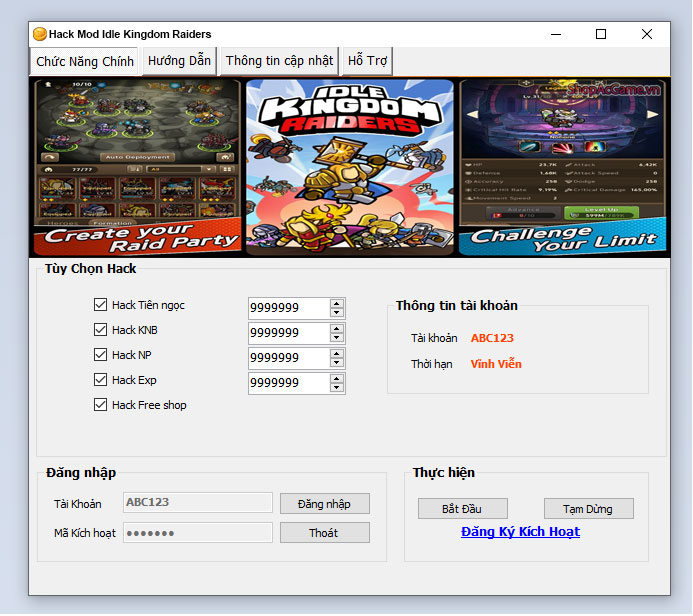Uncheck the Hack Tiên ngọc checkbox
Image resolution: width=693 pixels, height=616 pixels.
(x=100, y=304)
